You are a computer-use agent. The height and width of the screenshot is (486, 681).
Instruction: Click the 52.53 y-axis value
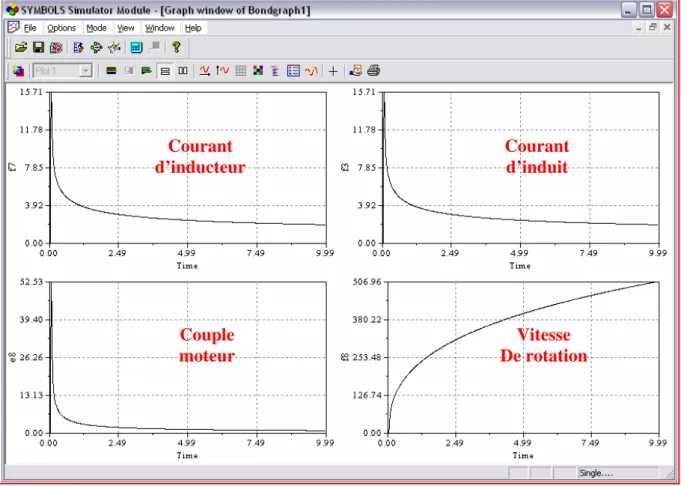point(32,282)
